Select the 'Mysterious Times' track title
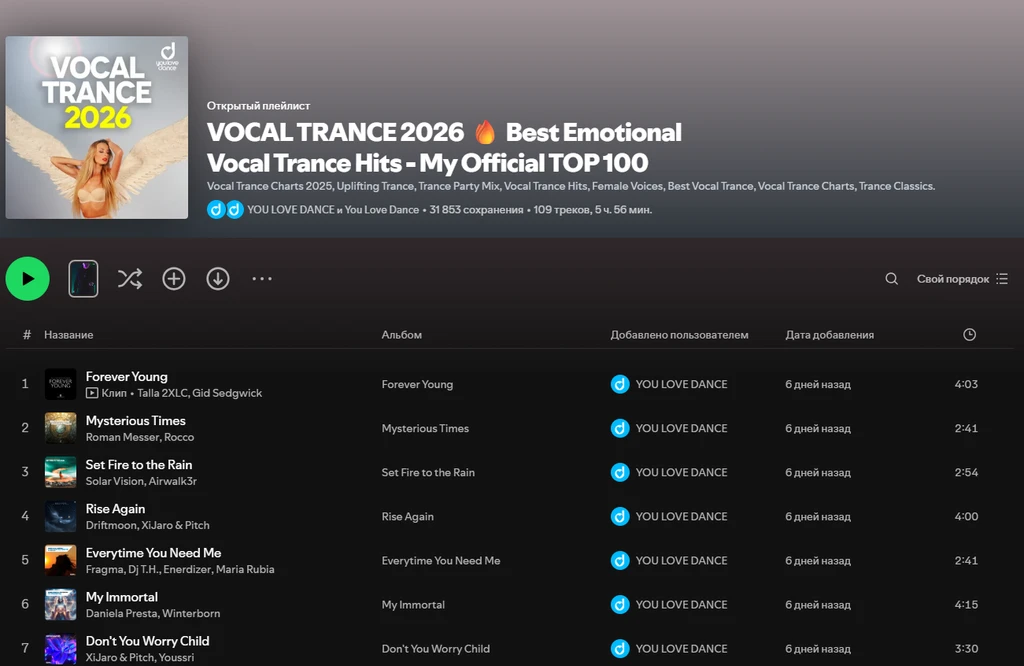This screenshot has height=666, width=1024. click(x=136, y=420)
